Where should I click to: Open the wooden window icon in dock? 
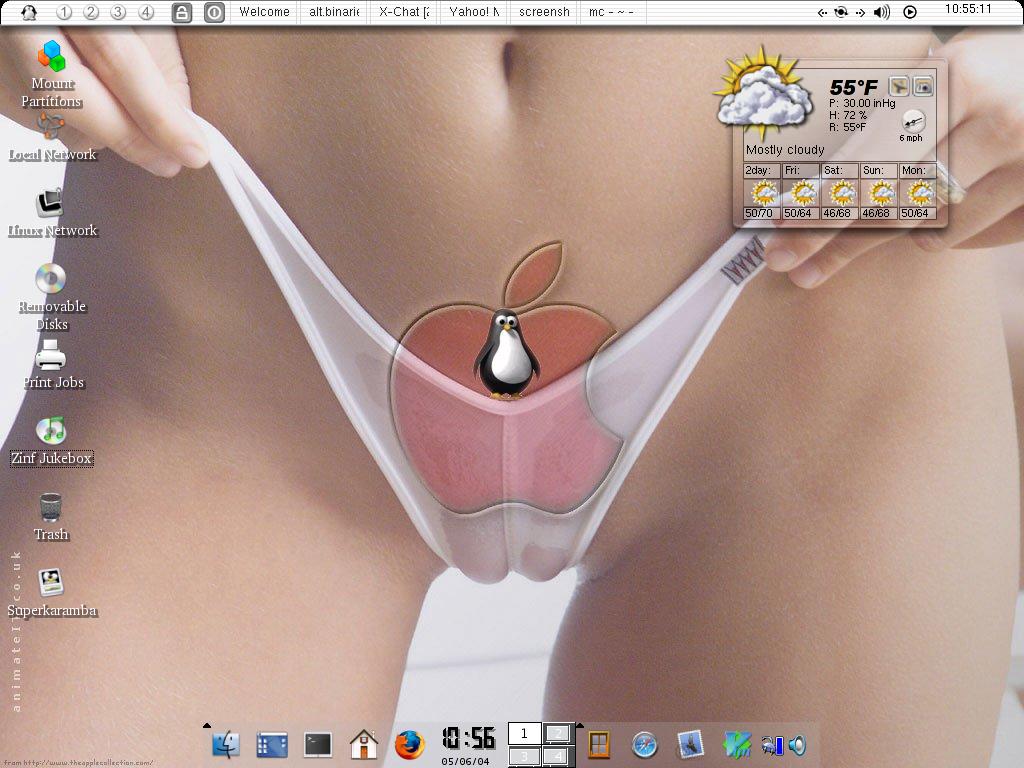click(x=599, y=744)
